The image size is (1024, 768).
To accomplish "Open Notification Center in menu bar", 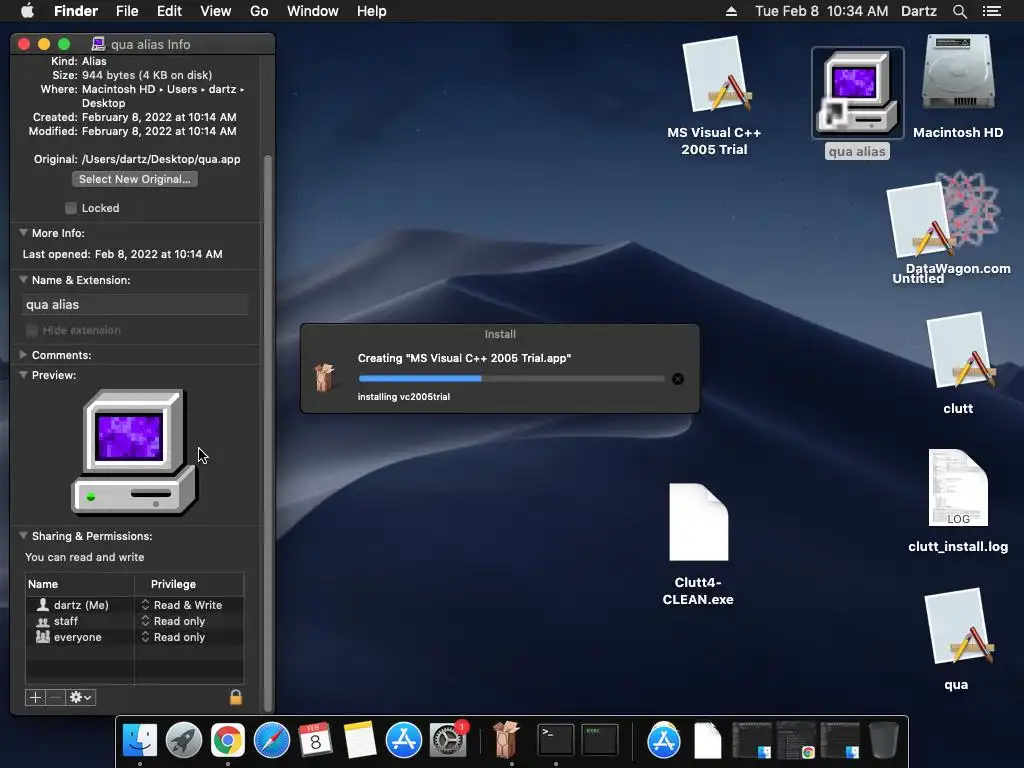I will tap(992, 11).
